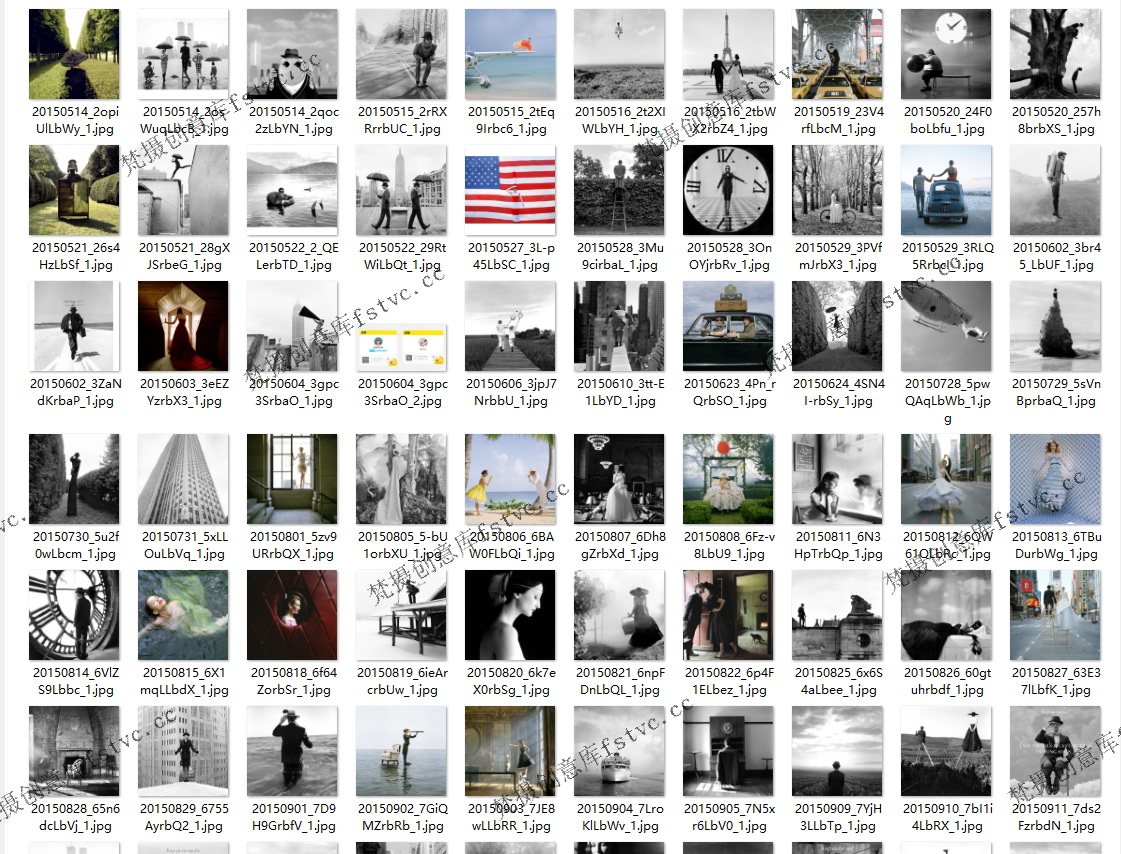This screenshot has height=854, width=1121.
Task: Click the file label 20150529_3PVfmJrbX3_1.jpg
Action: pyautogui.click(x=838, y=256)
